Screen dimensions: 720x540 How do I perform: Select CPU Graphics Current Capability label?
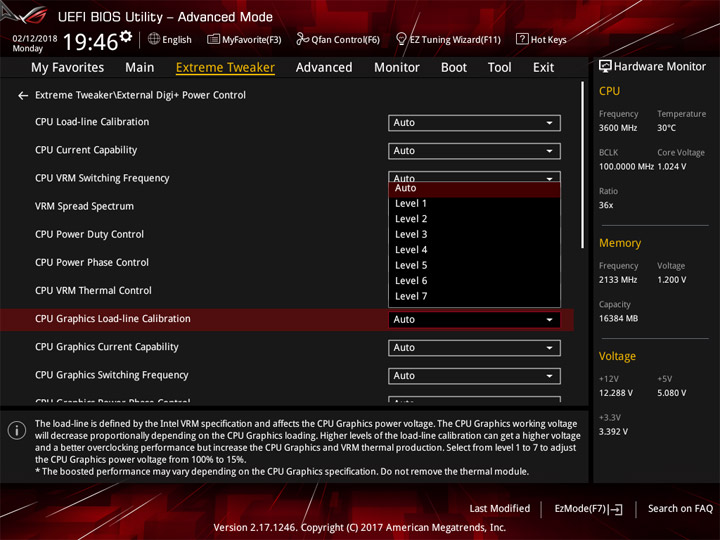107,347
